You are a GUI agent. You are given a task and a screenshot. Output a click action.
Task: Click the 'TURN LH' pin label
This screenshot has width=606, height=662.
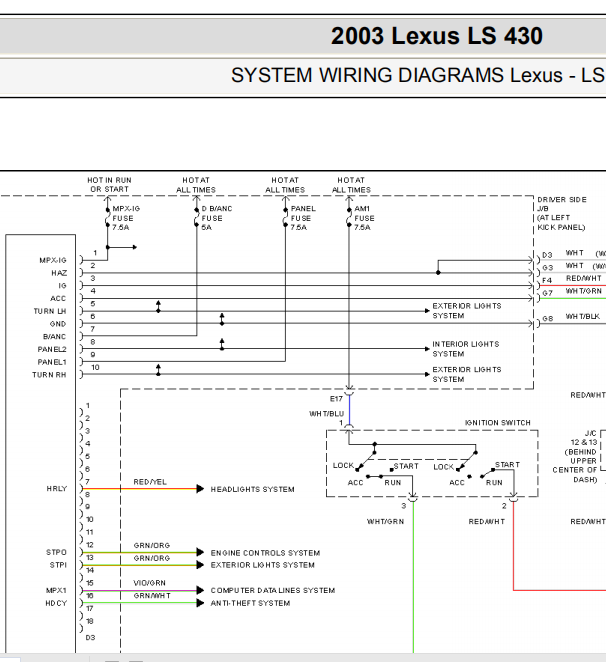point(50,311)
